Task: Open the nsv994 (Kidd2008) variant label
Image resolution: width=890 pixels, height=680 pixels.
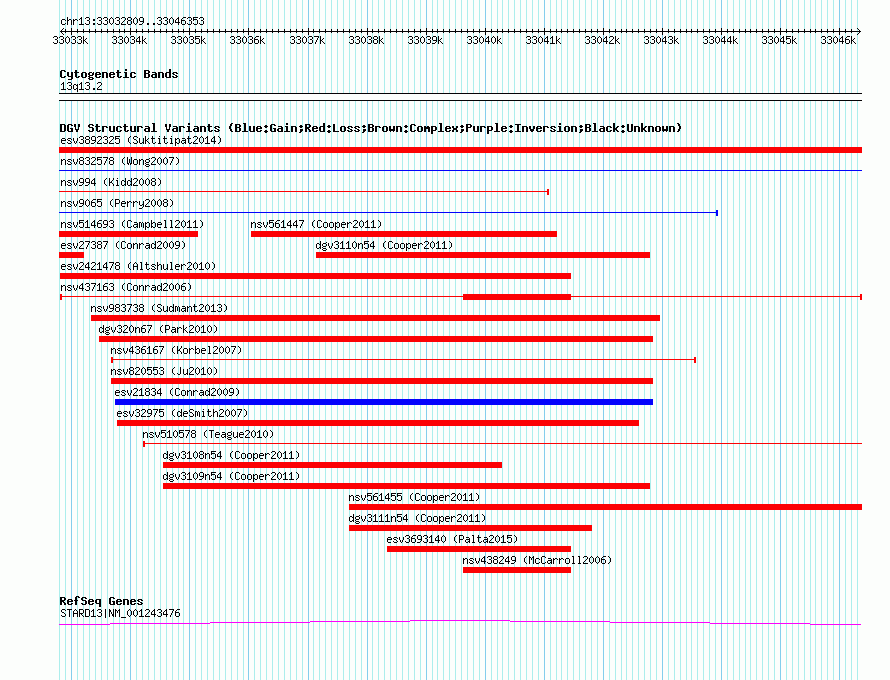Action: point(111,182)
